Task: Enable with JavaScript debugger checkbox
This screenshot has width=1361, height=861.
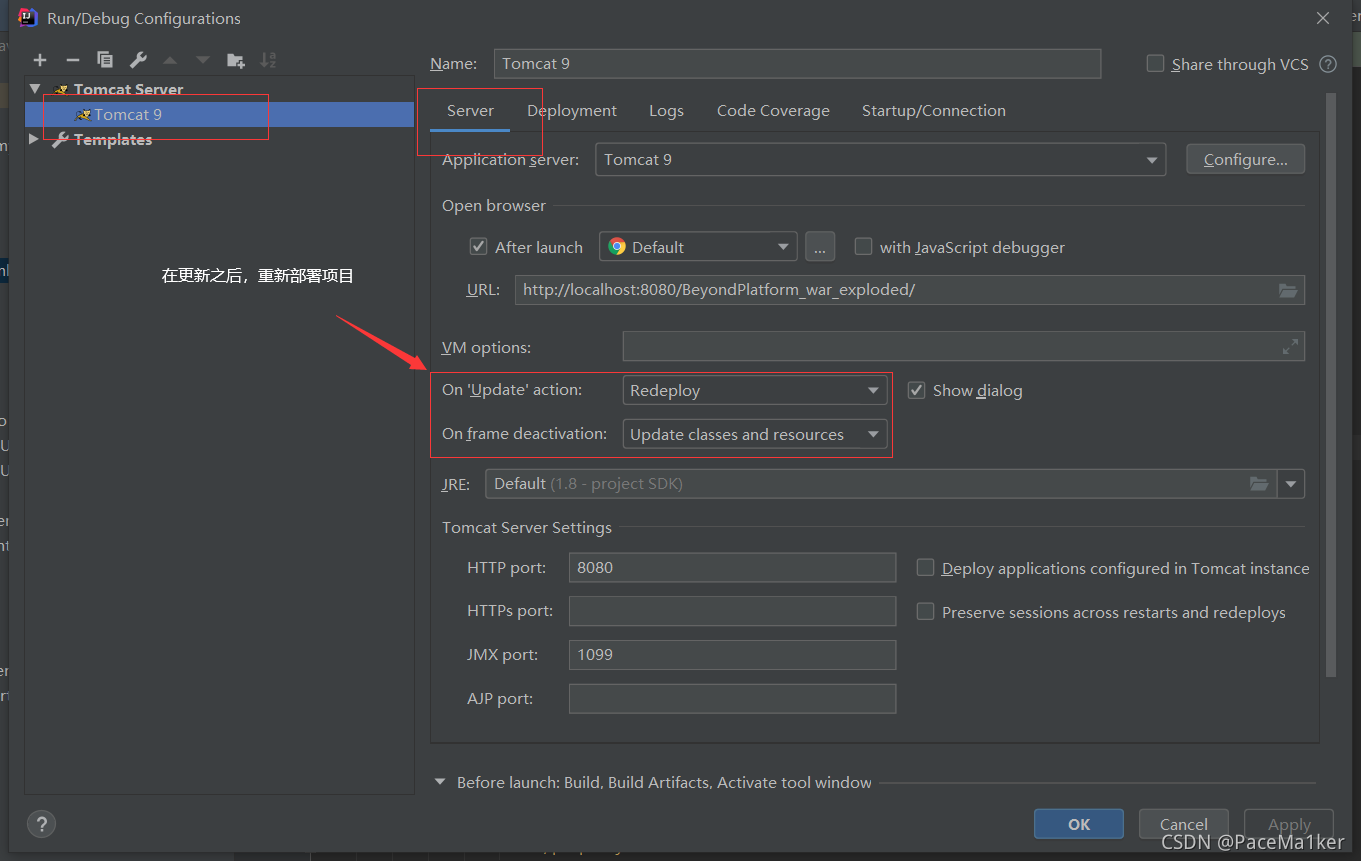Action: click(x=863, y=247)
